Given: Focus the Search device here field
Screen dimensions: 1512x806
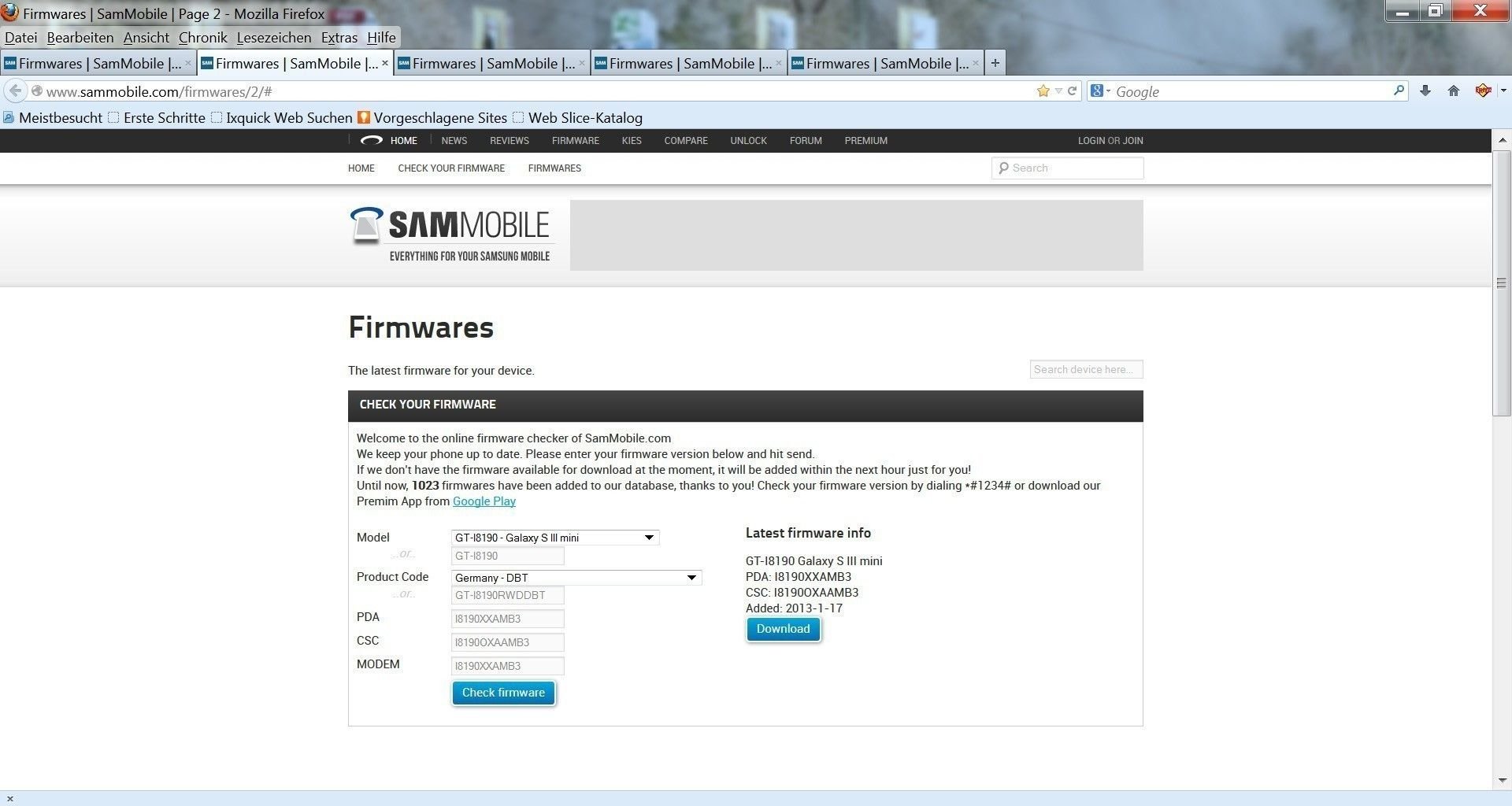Looking at the screenshot, I should [x=1087, y=369].
